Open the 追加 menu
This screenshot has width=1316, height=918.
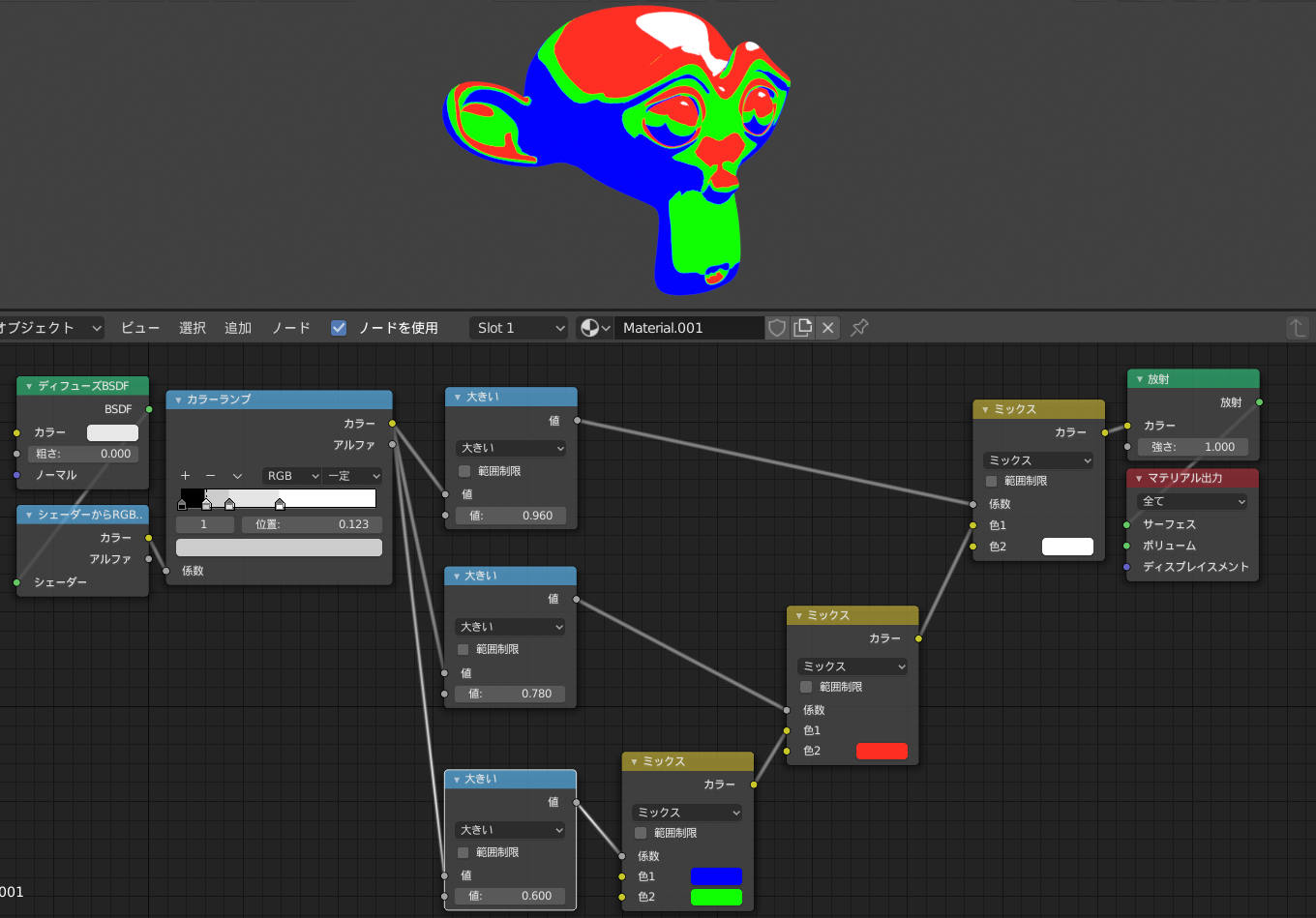(x=238, y=328)
